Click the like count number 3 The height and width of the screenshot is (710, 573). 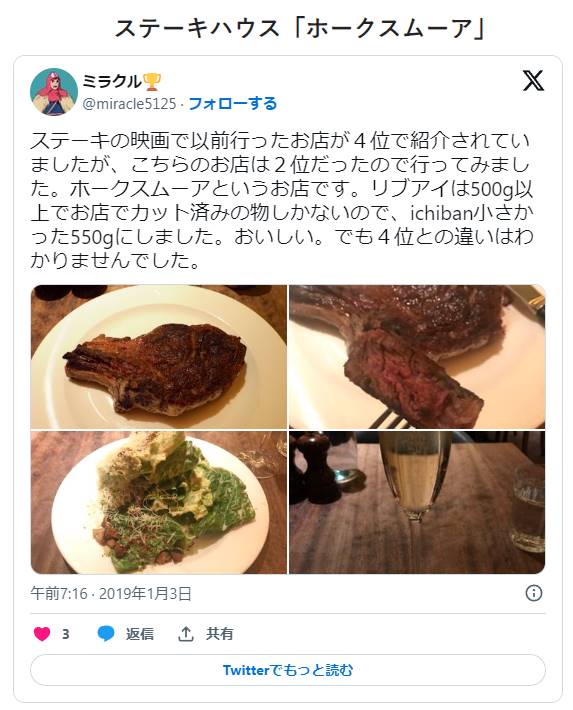66,634
